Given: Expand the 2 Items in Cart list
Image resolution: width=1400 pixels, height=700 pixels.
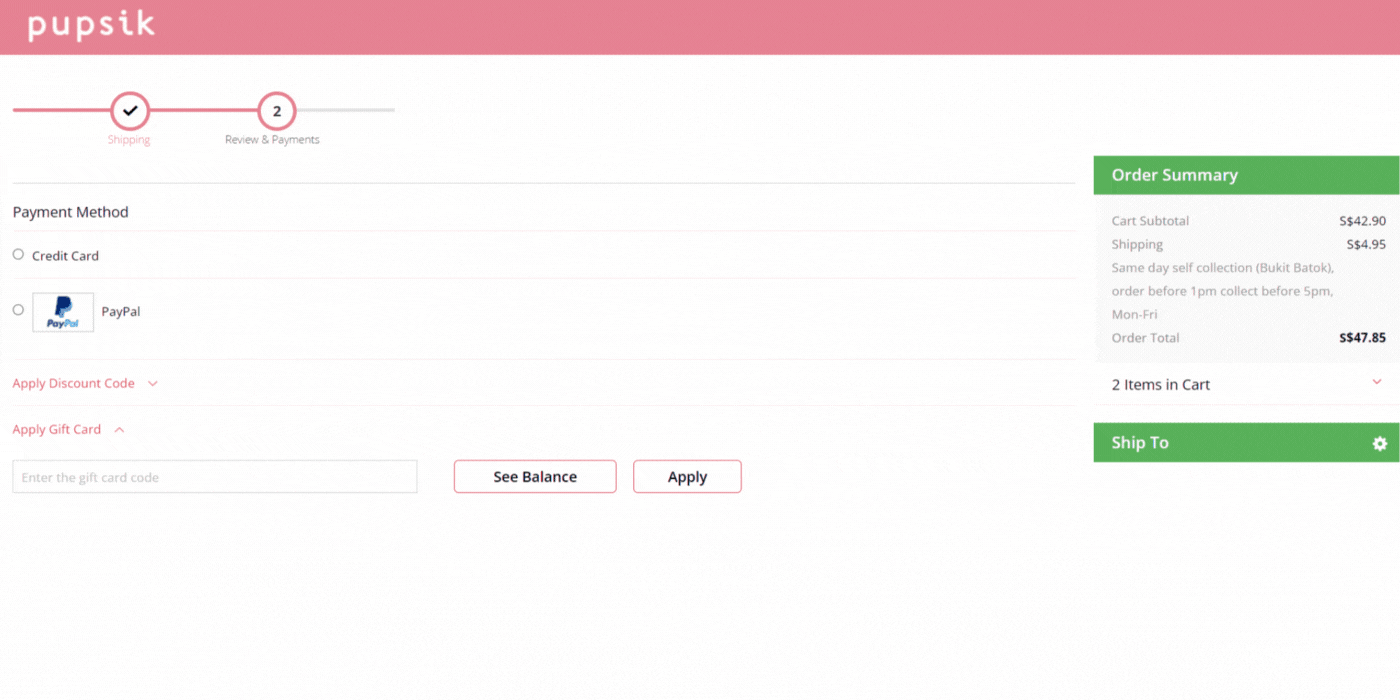Looking at the screenshot, I should [1159, 384].
